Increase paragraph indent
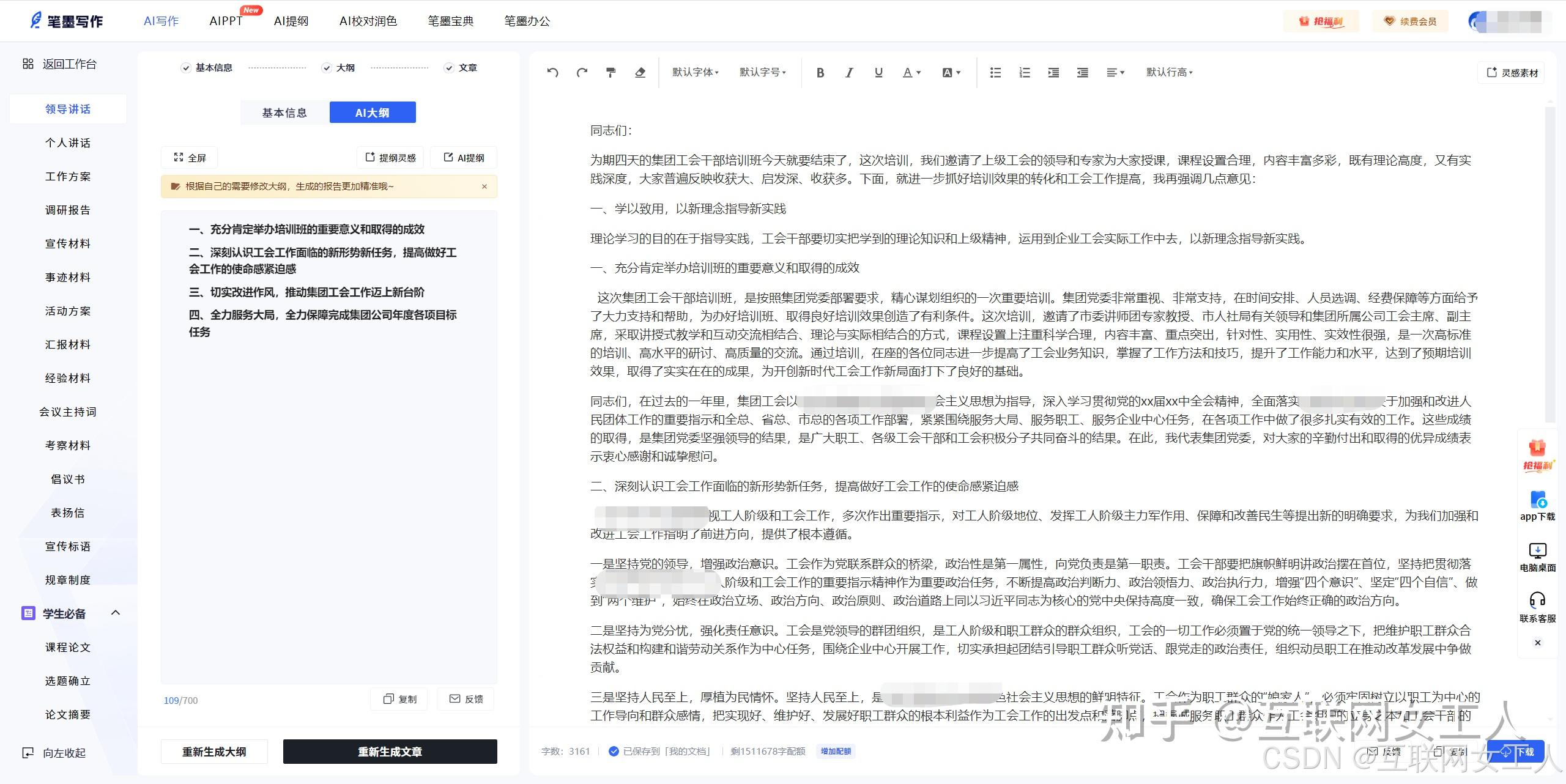1566x784 pixels. pos(1053,72)
